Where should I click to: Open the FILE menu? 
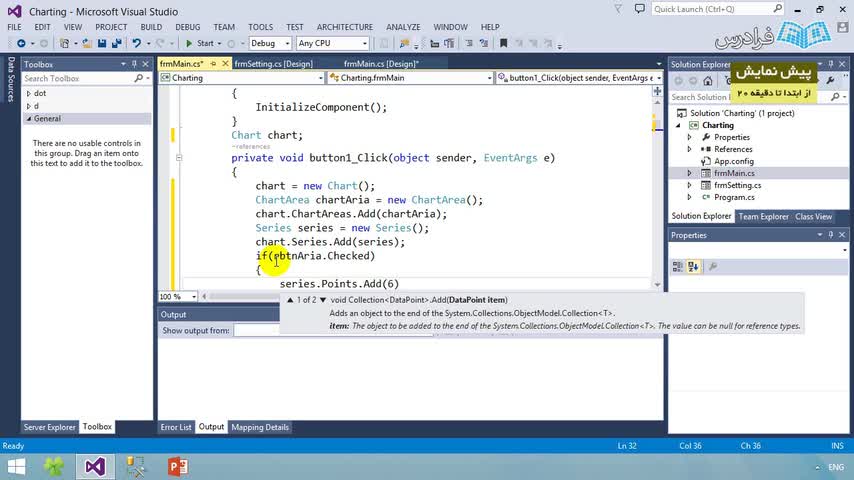(x=14, y=27)
